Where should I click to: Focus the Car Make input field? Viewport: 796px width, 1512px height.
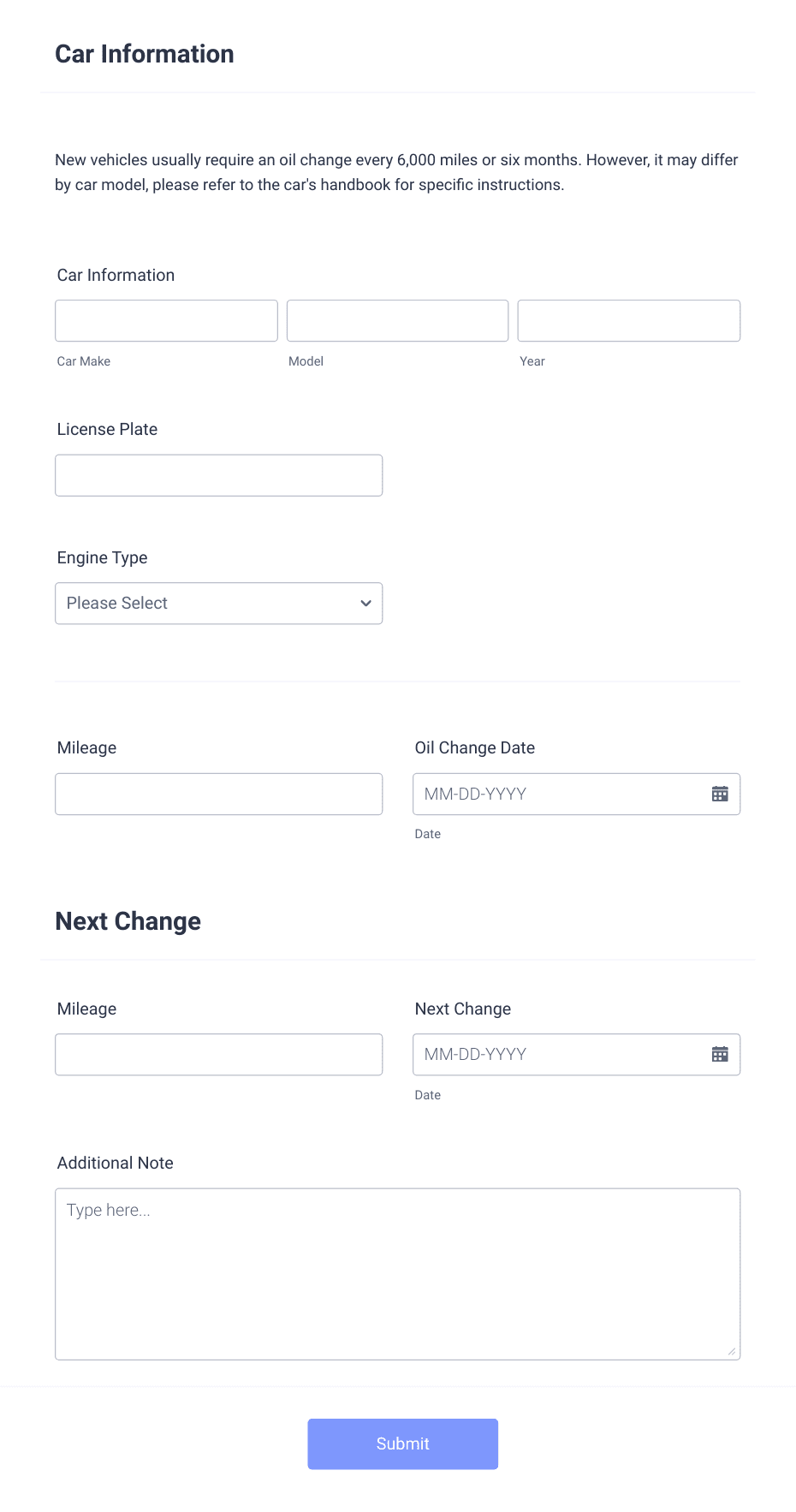click(x=166, y=320)
